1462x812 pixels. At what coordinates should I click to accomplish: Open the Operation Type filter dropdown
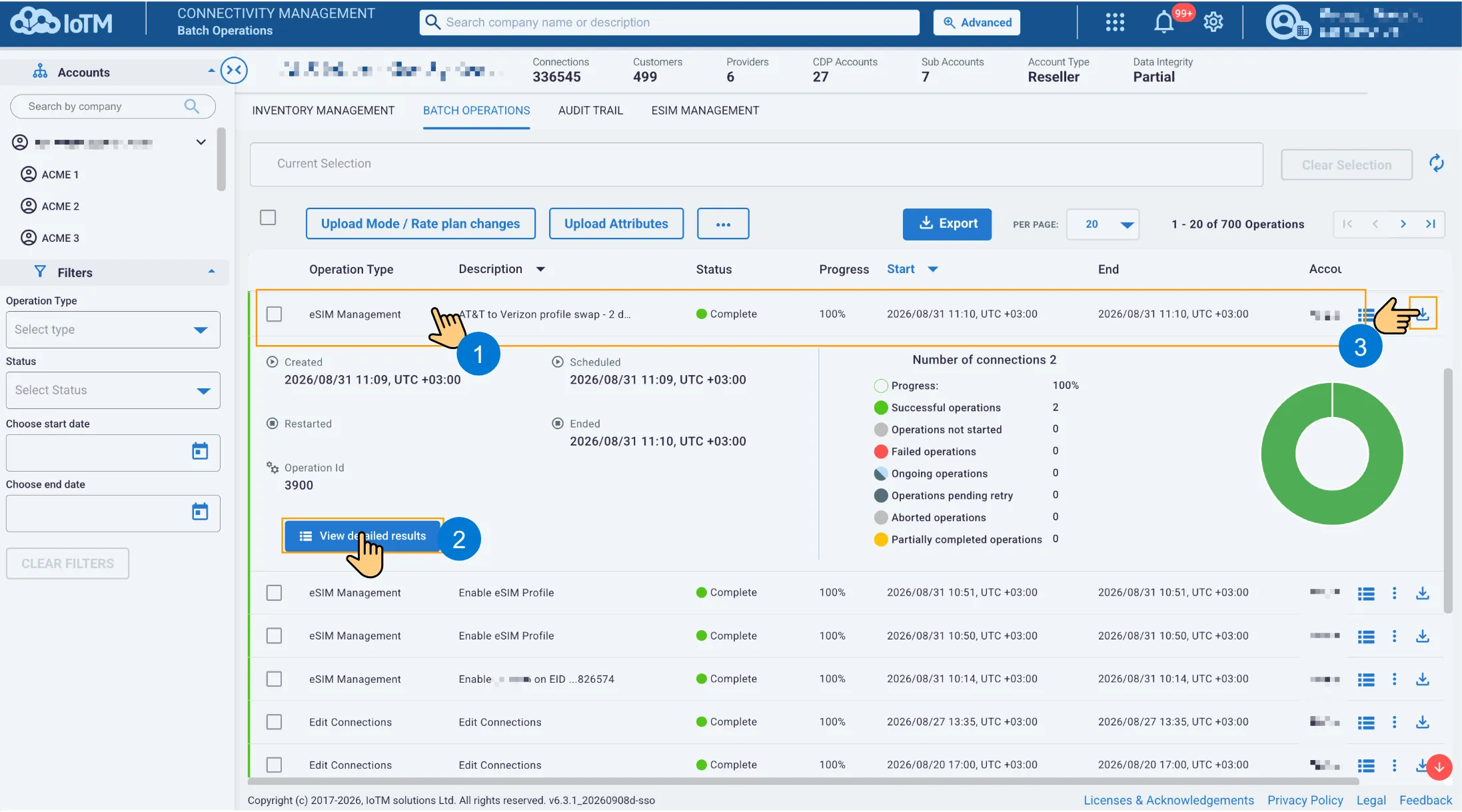pos(113,330)
